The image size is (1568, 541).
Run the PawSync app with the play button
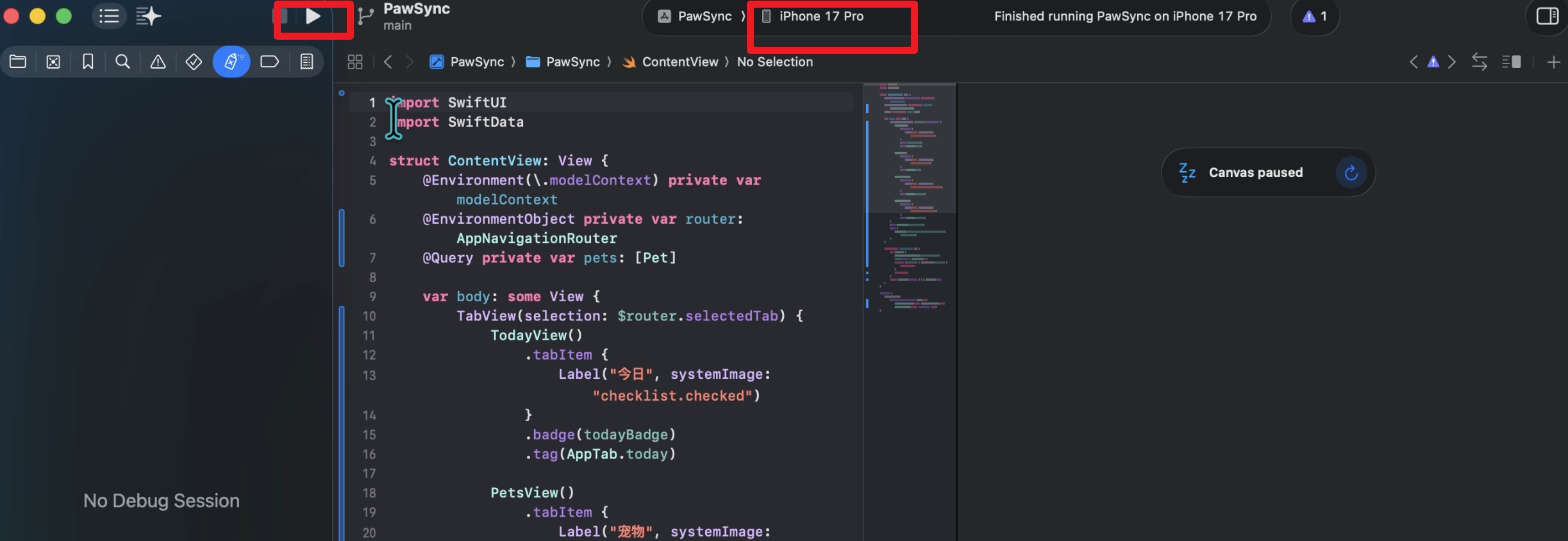pos(313,16)
